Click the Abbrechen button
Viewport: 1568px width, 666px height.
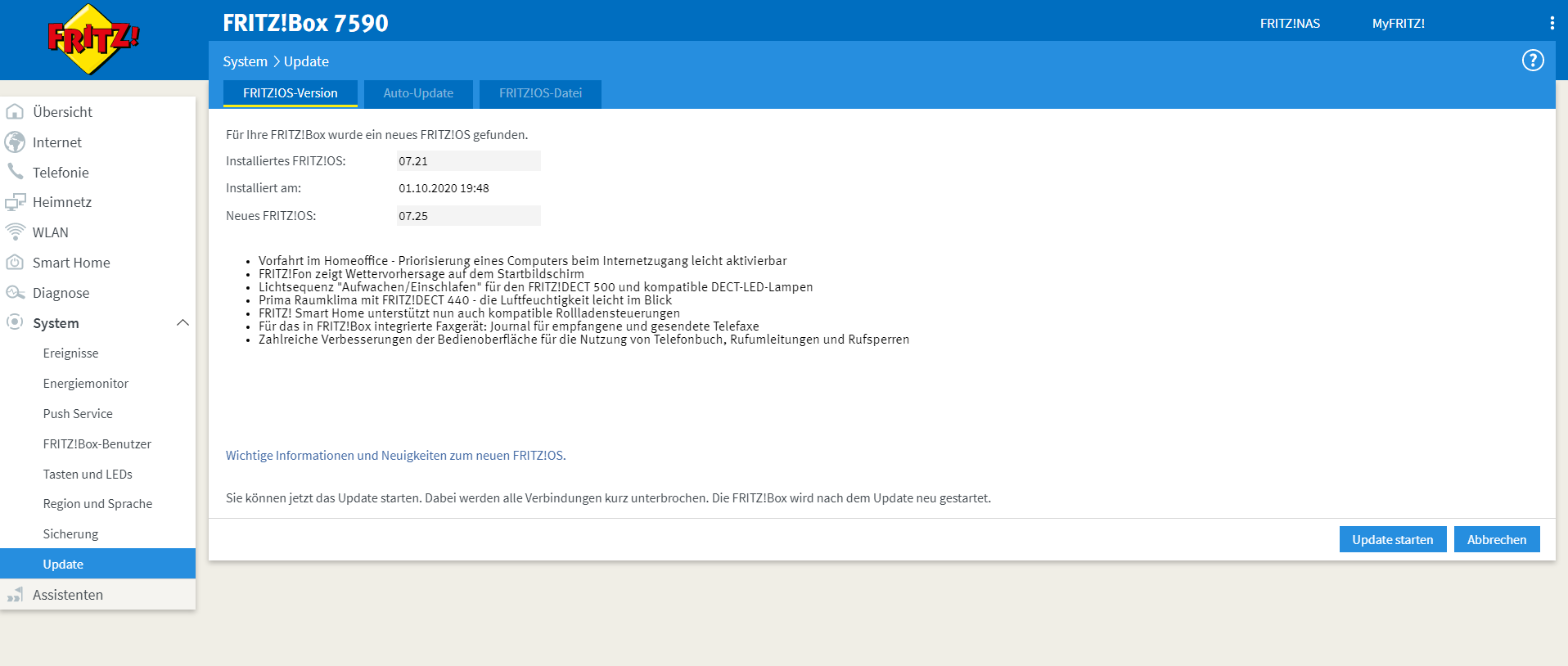tap(1497, 539)
